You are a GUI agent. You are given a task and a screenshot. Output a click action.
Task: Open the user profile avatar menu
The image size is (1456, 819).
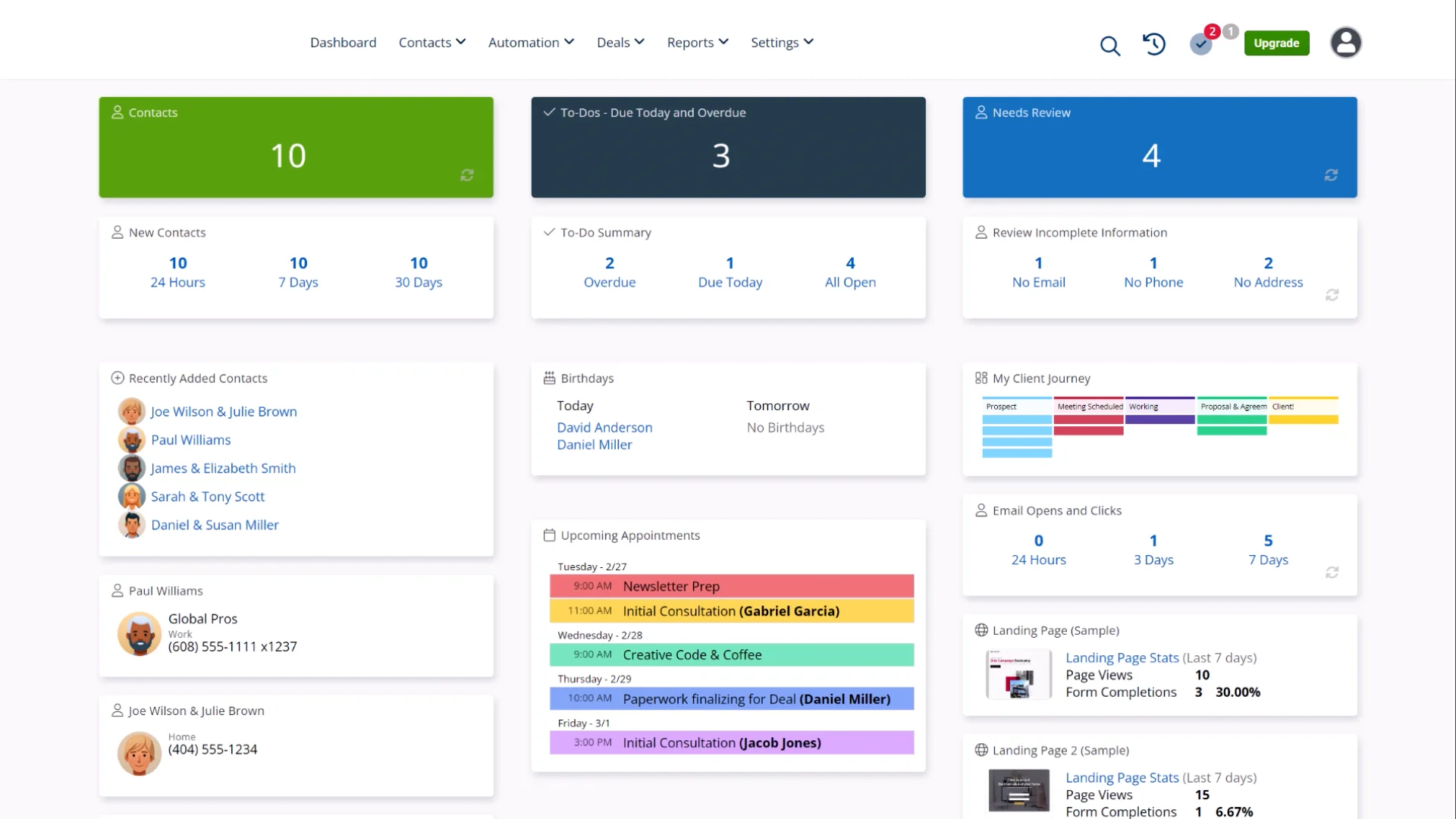(1345, 42)
